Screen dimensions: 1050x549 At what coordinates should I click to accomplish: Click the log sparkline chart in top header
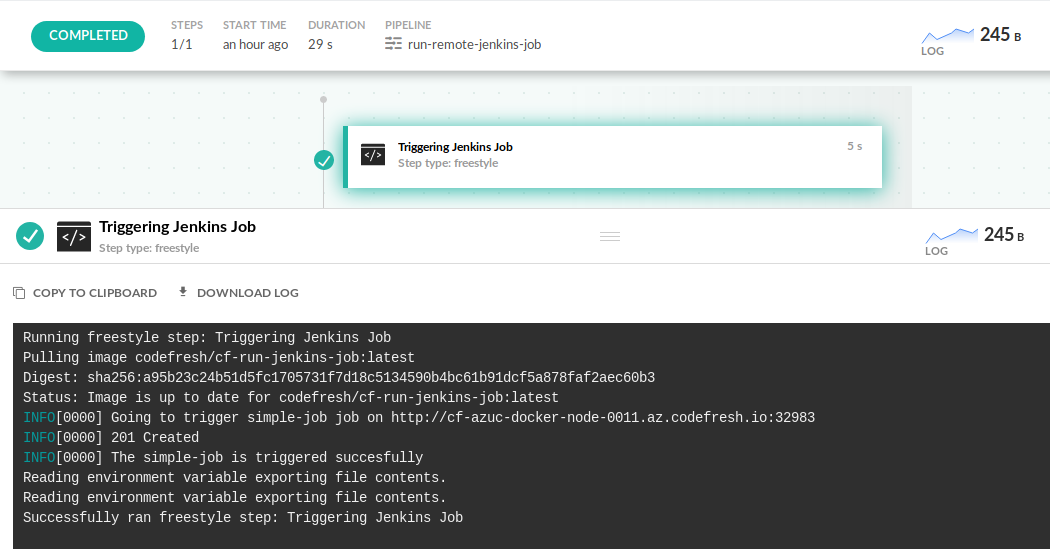pos(946,36)
